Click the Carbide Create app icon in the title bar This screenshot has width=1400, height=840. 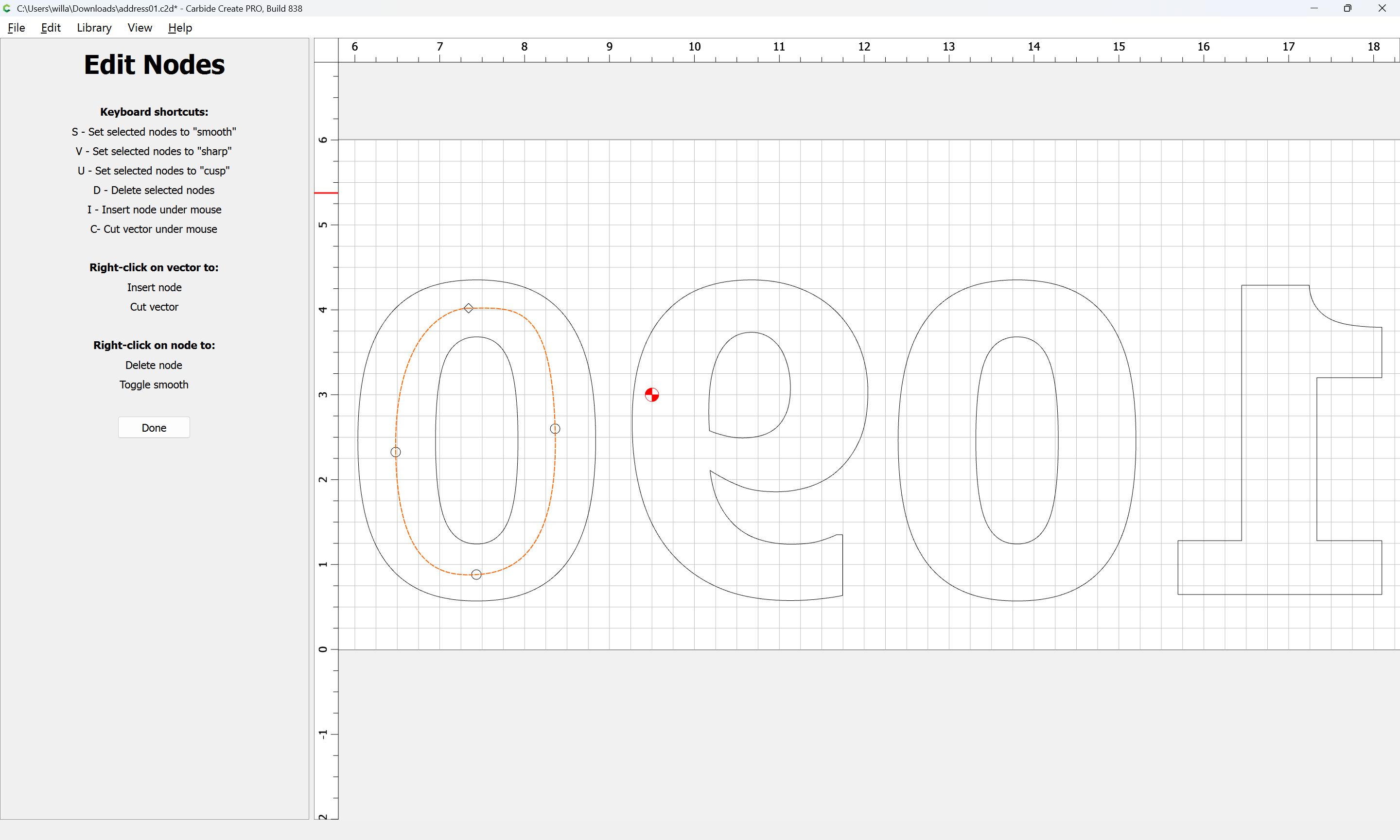[7, 8]
